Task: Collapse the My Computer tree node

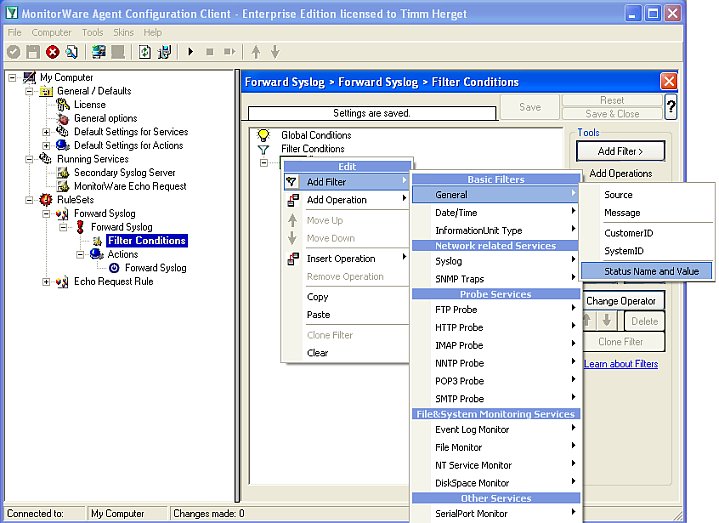Action: pyautogui.click(x=12, y=77)
